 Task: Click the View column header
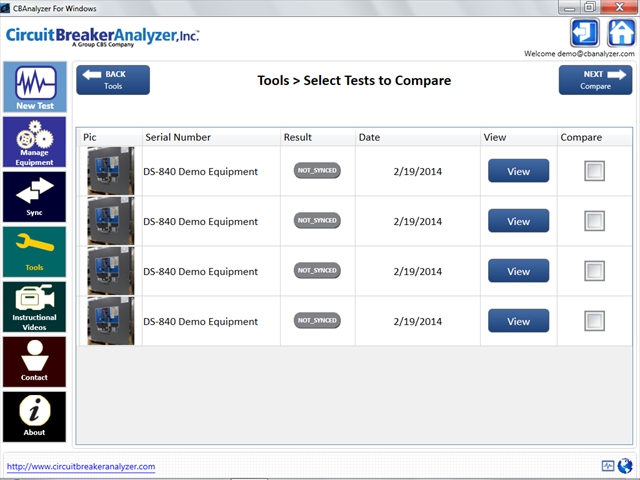519,137
